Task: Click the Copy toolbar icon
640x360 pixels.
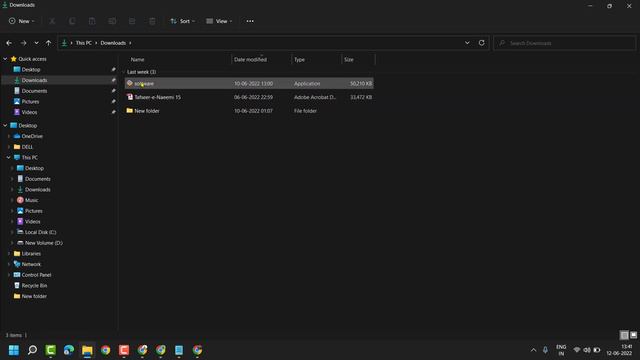Action: 72,21
